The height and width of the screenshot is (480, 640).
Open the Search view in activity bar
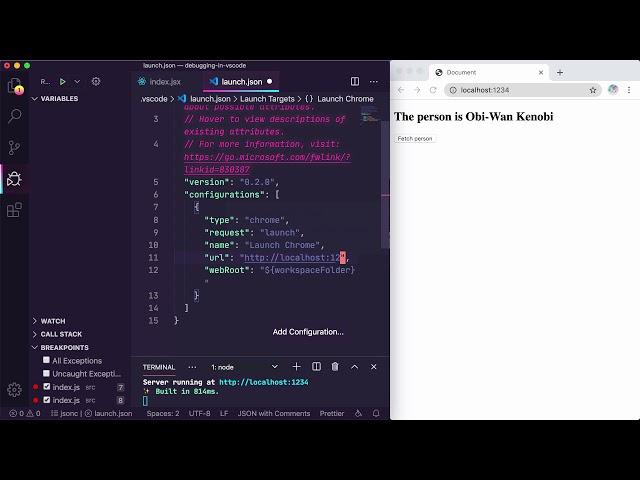click(x=15, y=116)
